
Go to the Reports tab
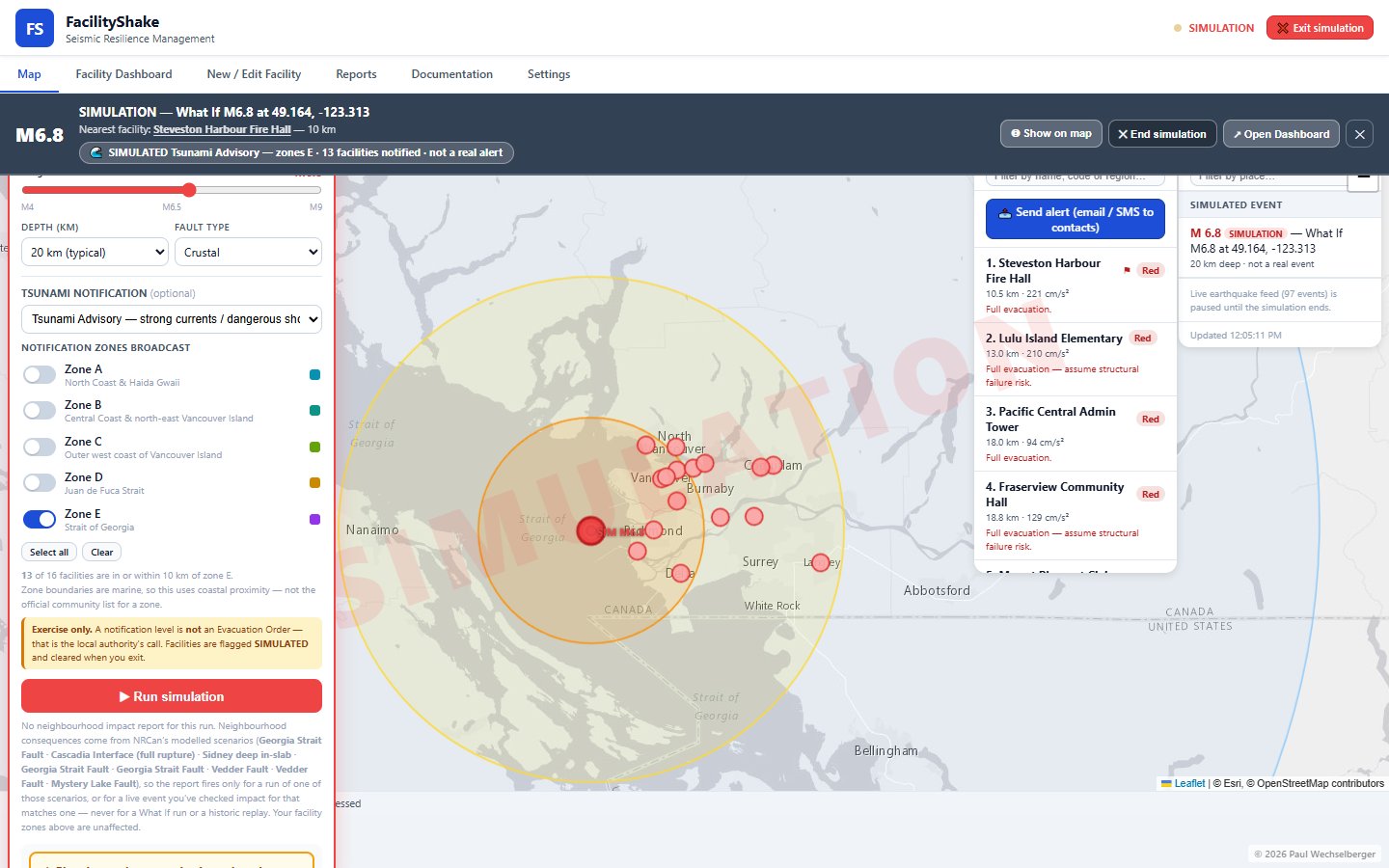[356, 74]
